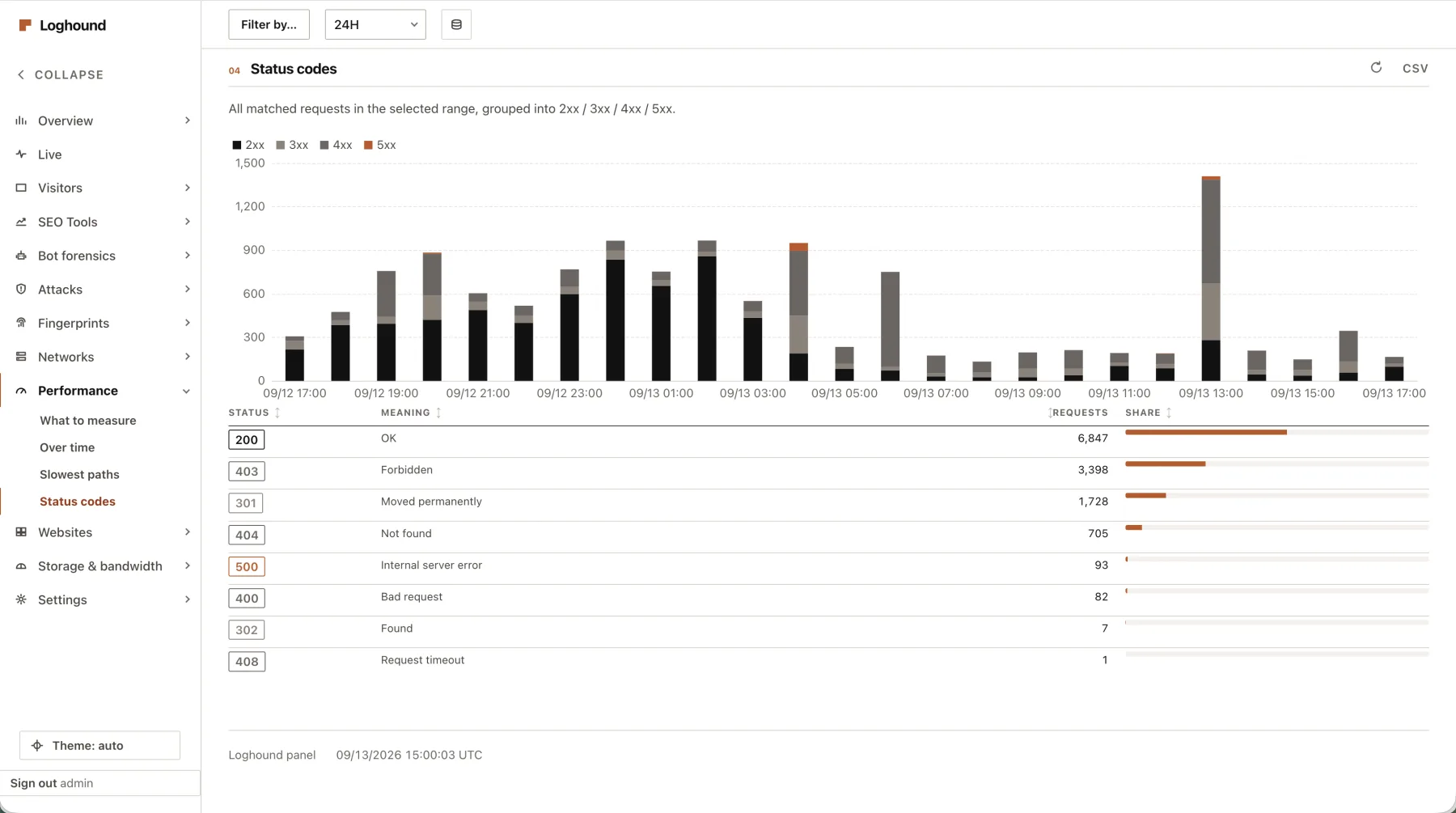The image size is (1456, 813).
Task: Click the Settings gear icon
Action: [21, 599]
